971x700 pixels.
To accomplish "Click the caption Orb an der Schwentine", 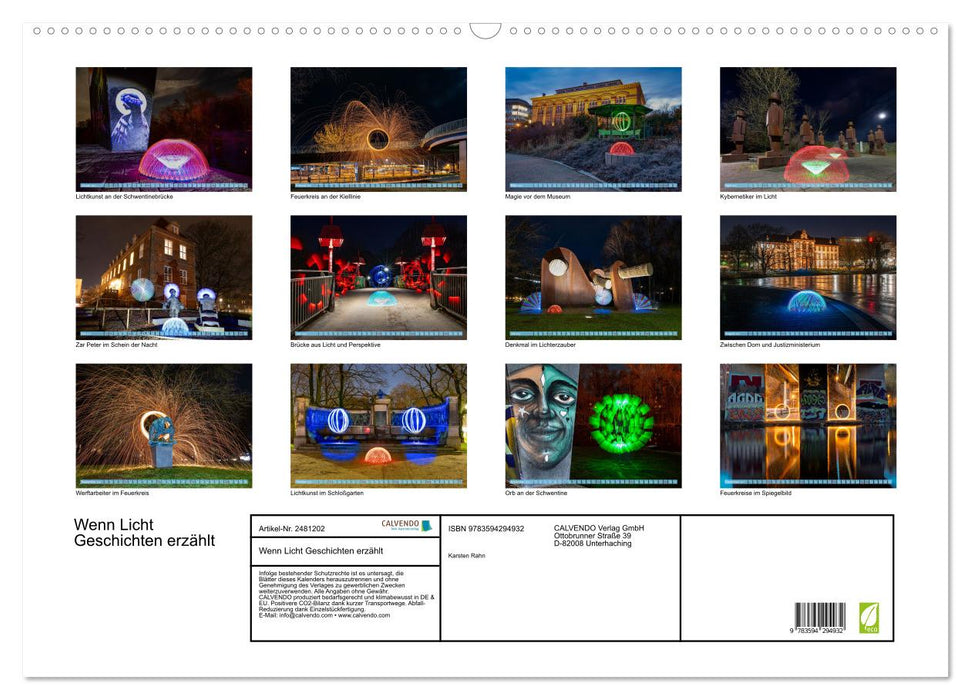I will [536, 493].
